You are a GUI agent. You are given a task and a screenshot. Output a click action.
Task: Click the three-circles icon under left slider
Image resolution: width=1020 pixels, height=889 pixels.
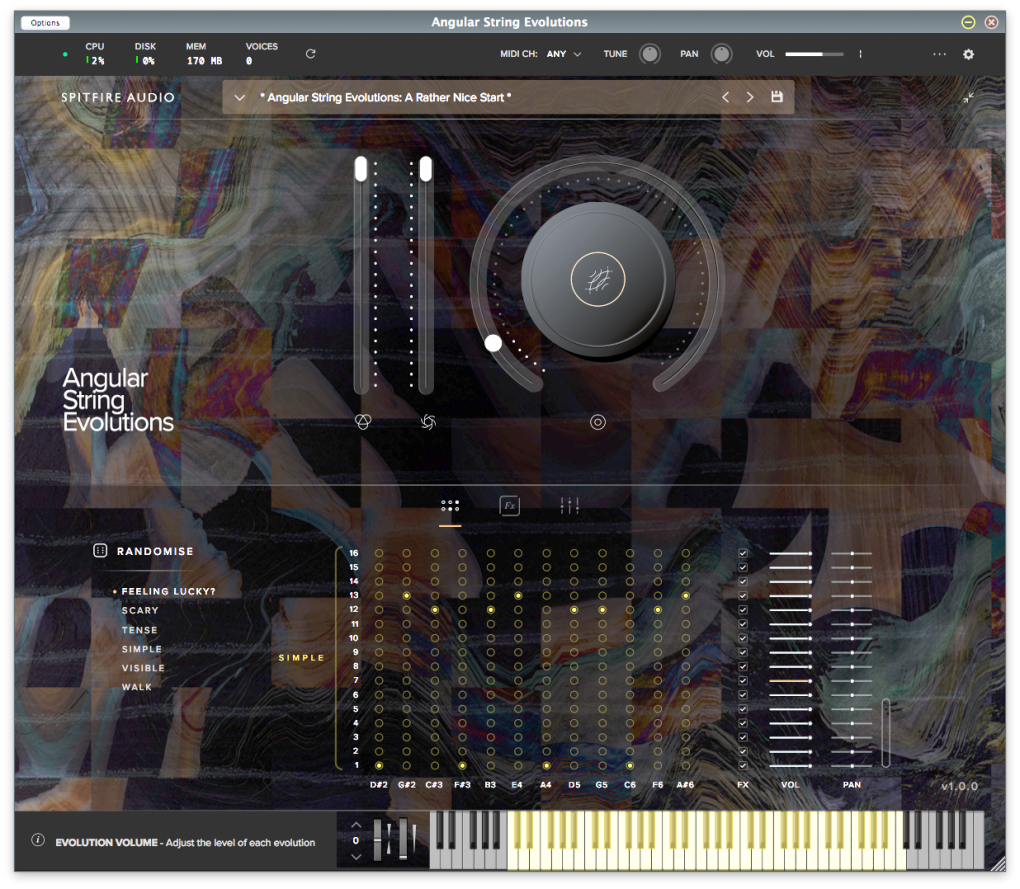click(x=363, y=422)
